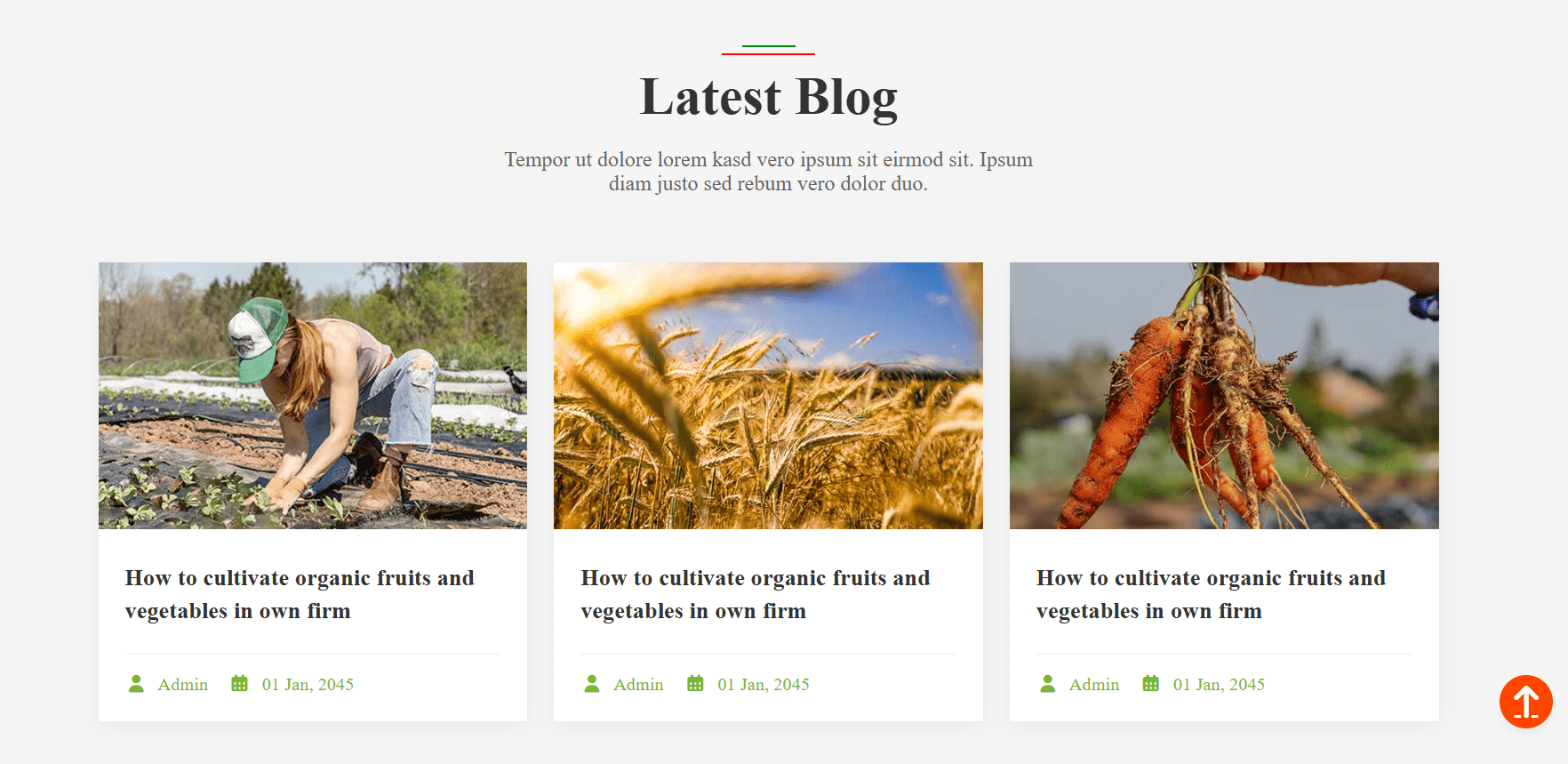
Task: Click the user icon on first blog card
Action: point(136,684)
